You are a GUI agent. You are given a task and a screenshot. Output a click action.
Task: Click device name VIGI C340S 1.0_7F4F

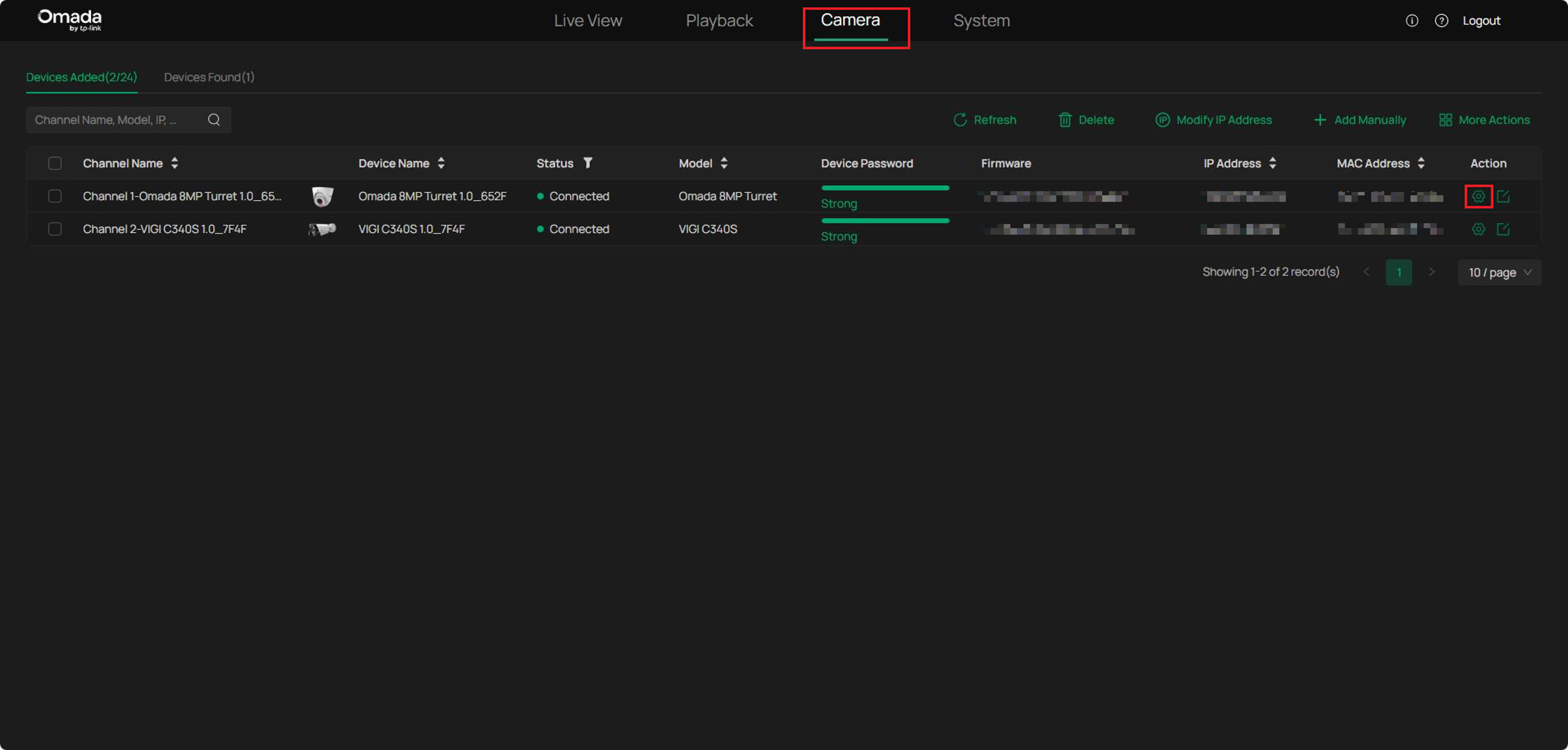point(411,228)
